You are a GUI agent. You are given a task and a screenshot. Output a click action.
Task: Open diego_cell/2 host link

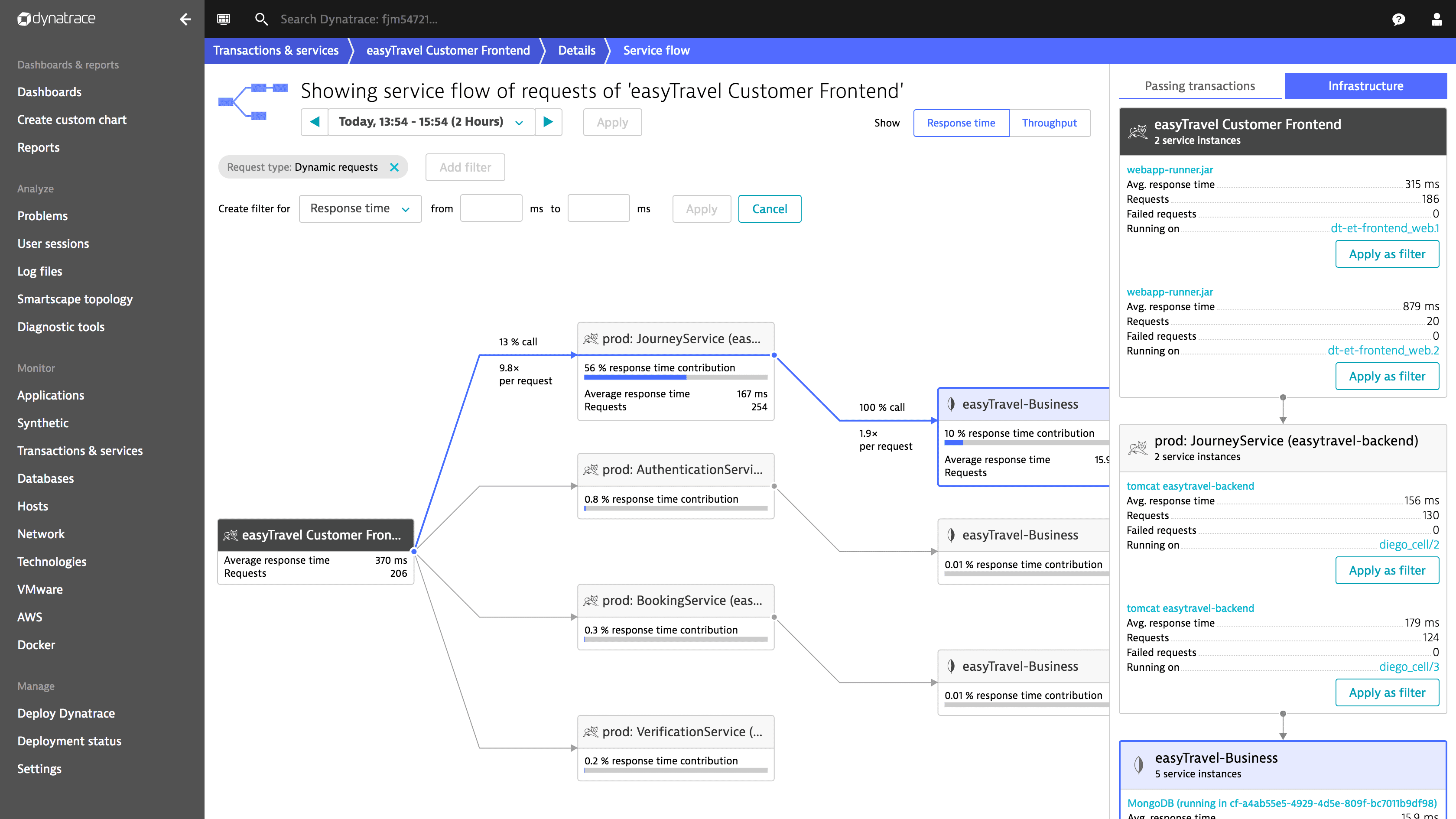point(1409,545)
